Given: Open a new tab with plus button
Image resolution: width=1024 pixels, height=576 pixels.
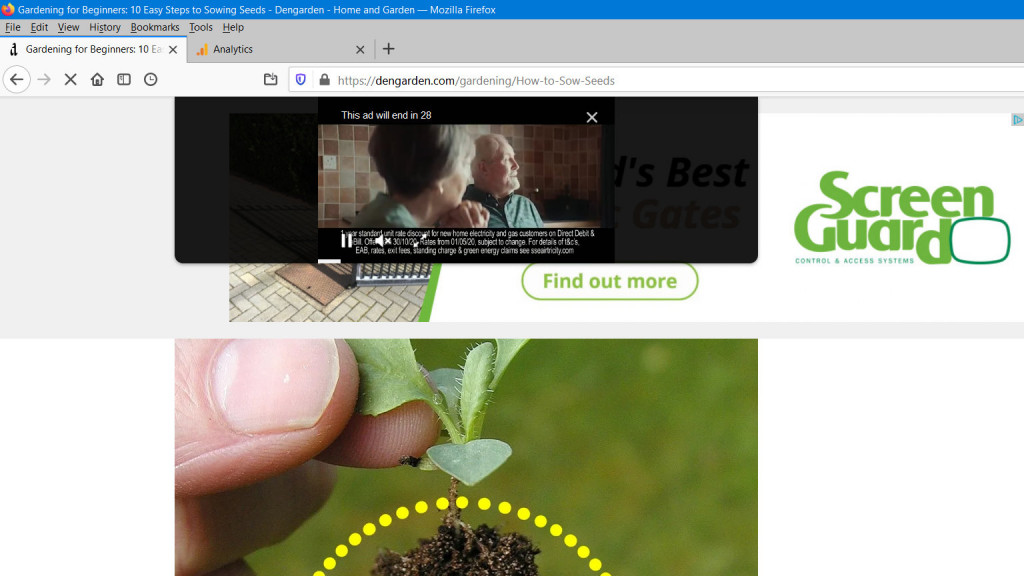Looking at the screenshot, I should (389, 49).
